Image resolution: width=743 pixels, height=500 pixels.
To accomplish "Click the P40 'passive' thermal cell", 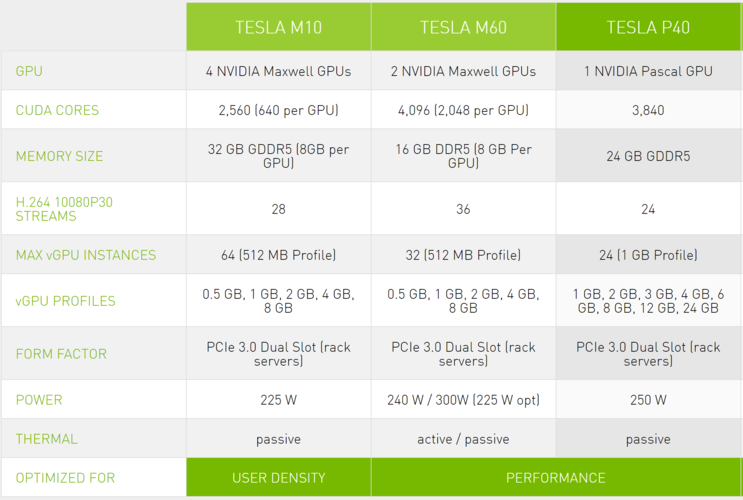I will click(648, 439).
